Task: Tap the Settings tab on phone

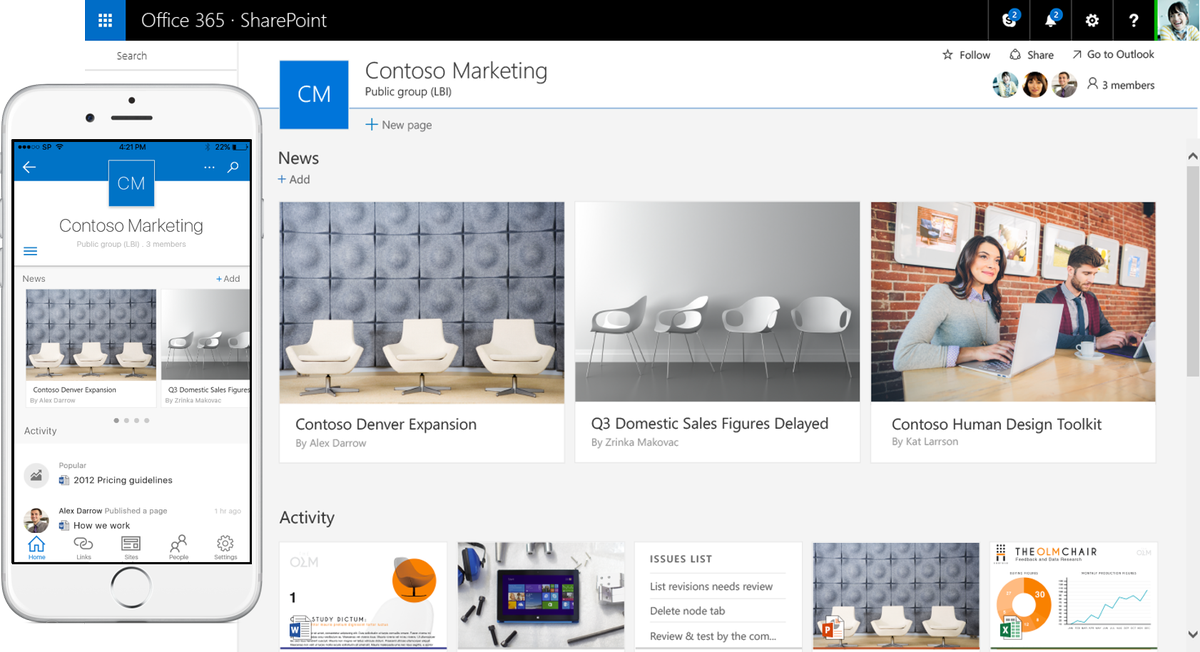Action: [225, 548]
